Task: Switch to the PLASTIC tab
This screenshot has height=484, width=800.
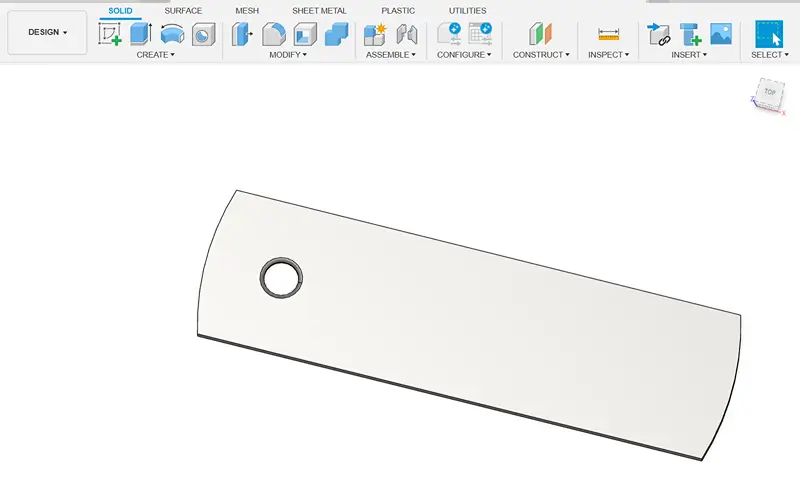Action: 398,11
